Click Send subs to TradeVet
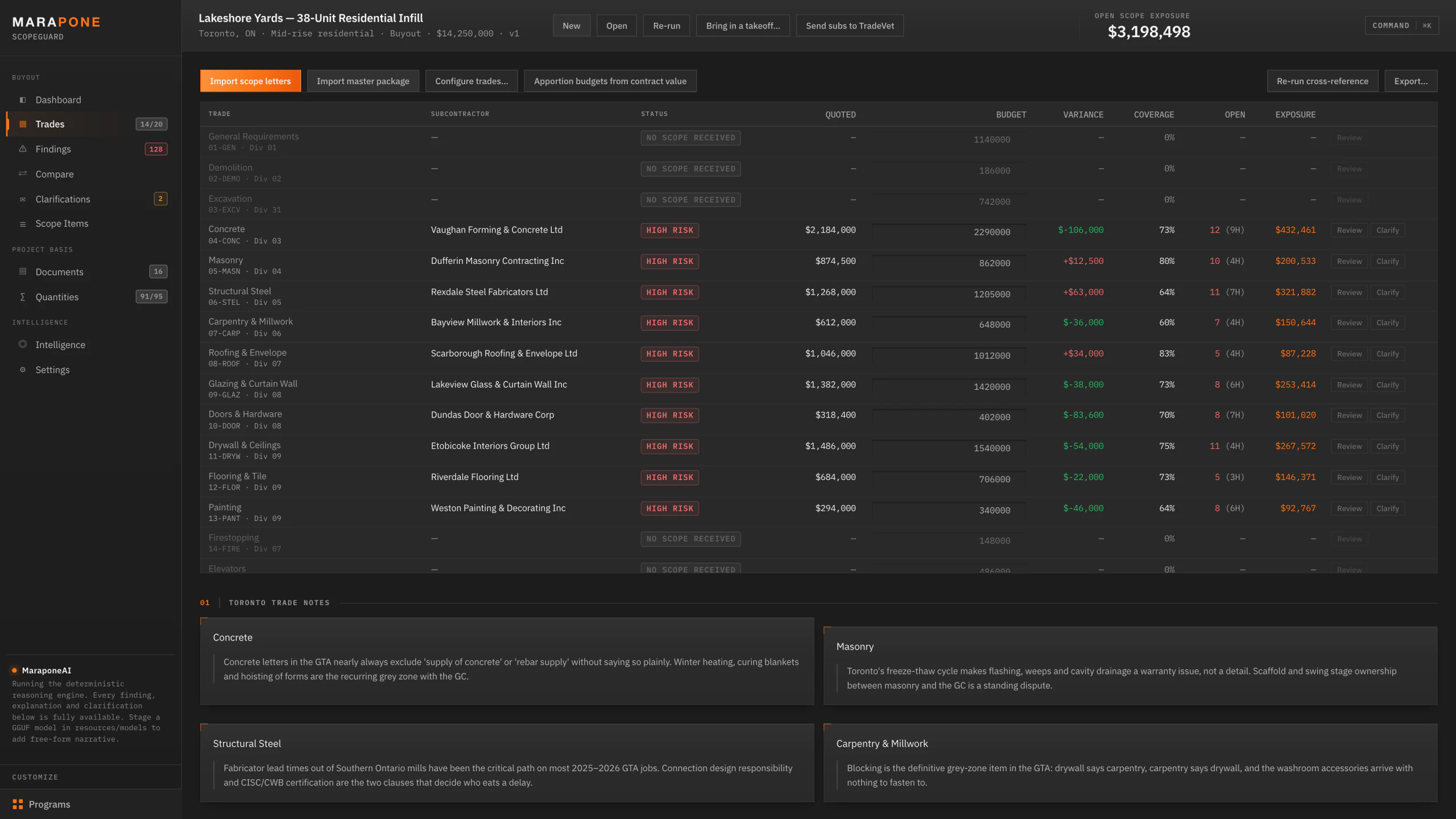Screen dimensions: 1456x819 pyautogui.click(x=850, y=26)
